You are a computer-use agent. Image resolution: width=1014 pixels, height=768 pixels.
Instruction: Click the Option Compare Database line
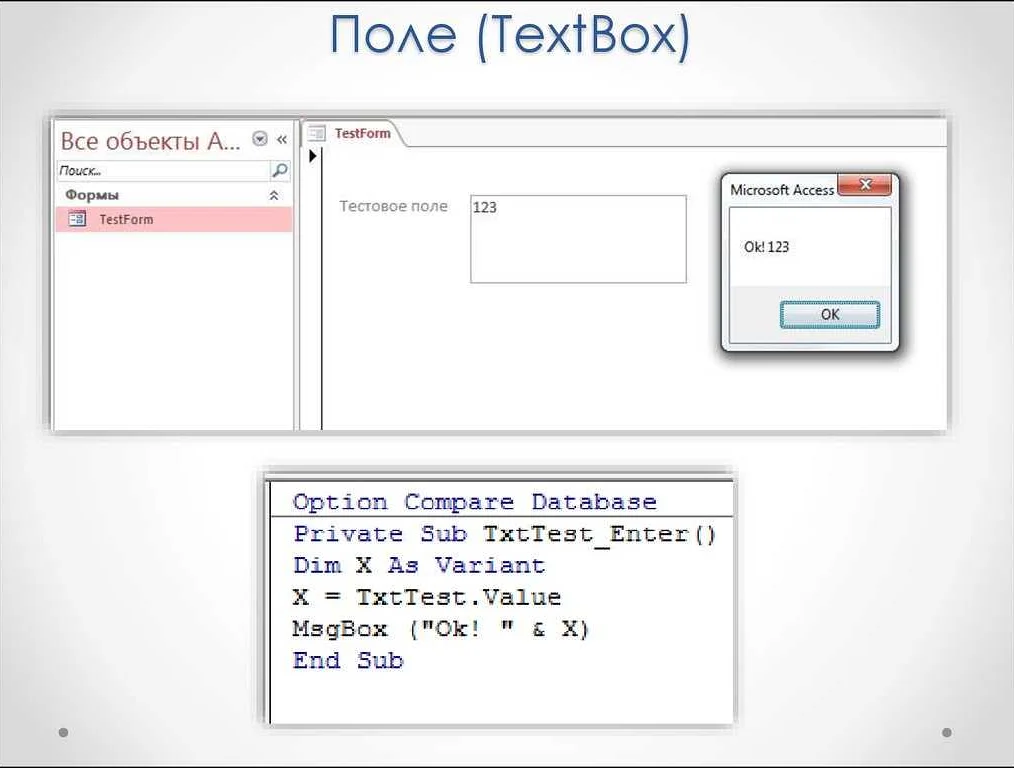tap(475, 502)
